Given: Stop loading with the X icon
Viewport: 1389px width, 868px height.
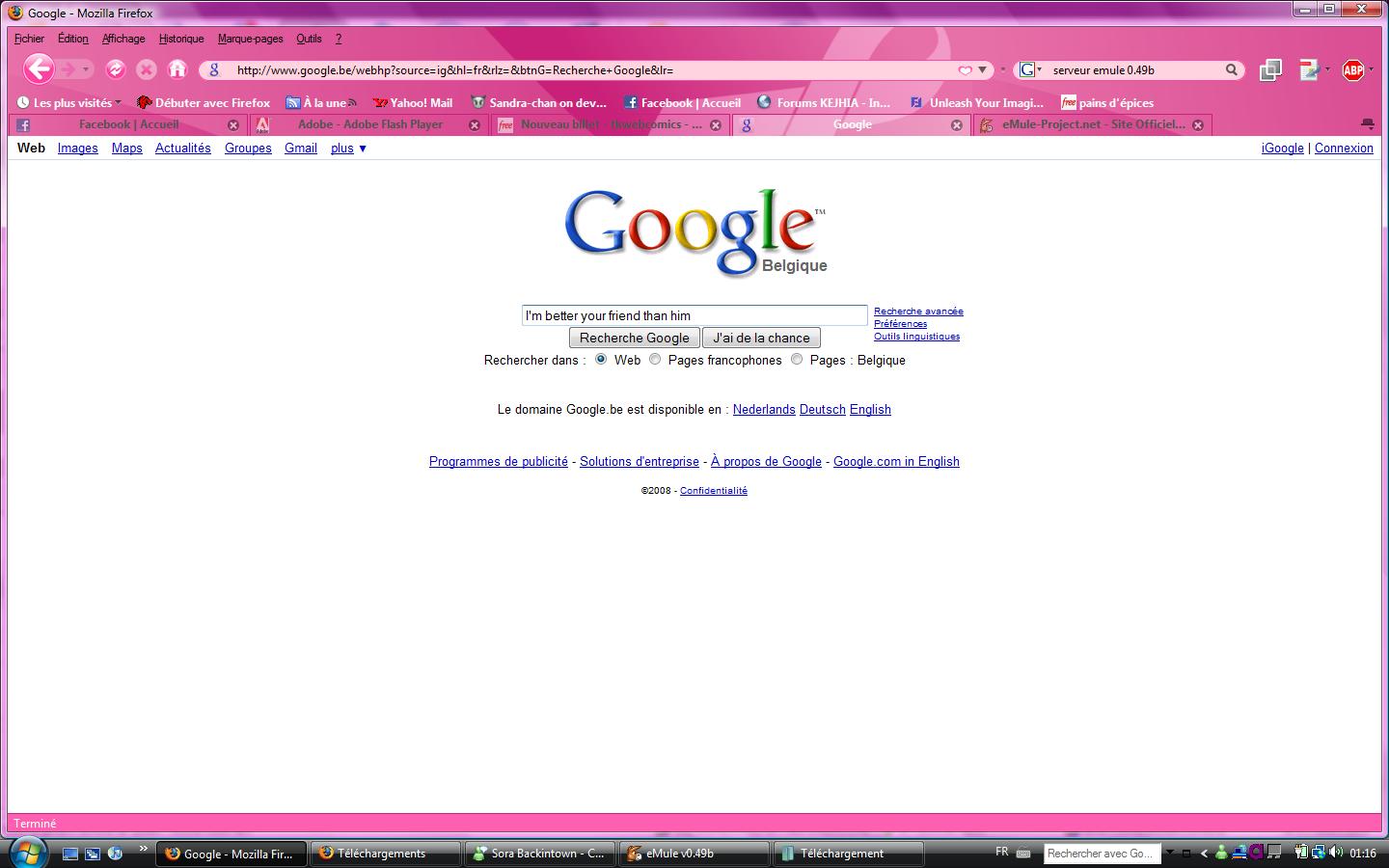Looking at the screenshot, I should [x=147, y=69].
